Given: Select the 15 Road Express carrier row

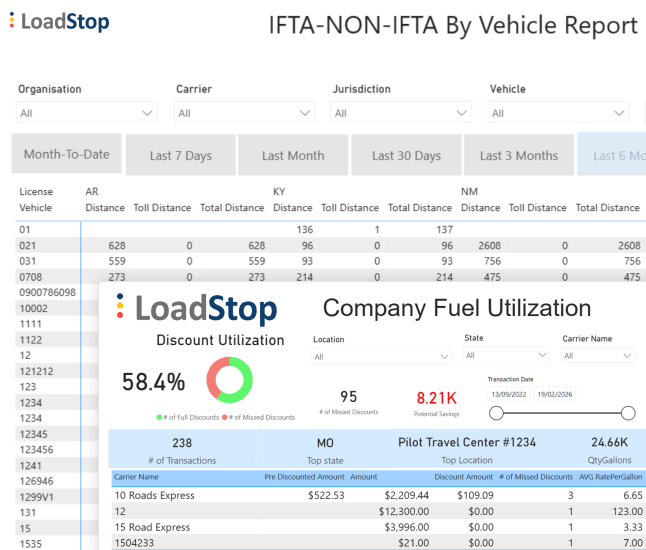Looking at the screenshot, I should pyautogui.click(x=379, y=527).
